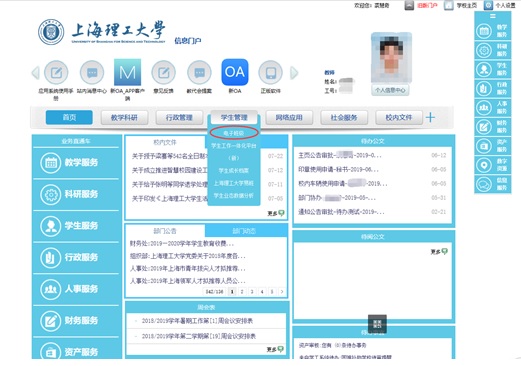
Task: Select 电子校徽 in the 学生管理 dropdown
Action: click(x=234, y=133)
